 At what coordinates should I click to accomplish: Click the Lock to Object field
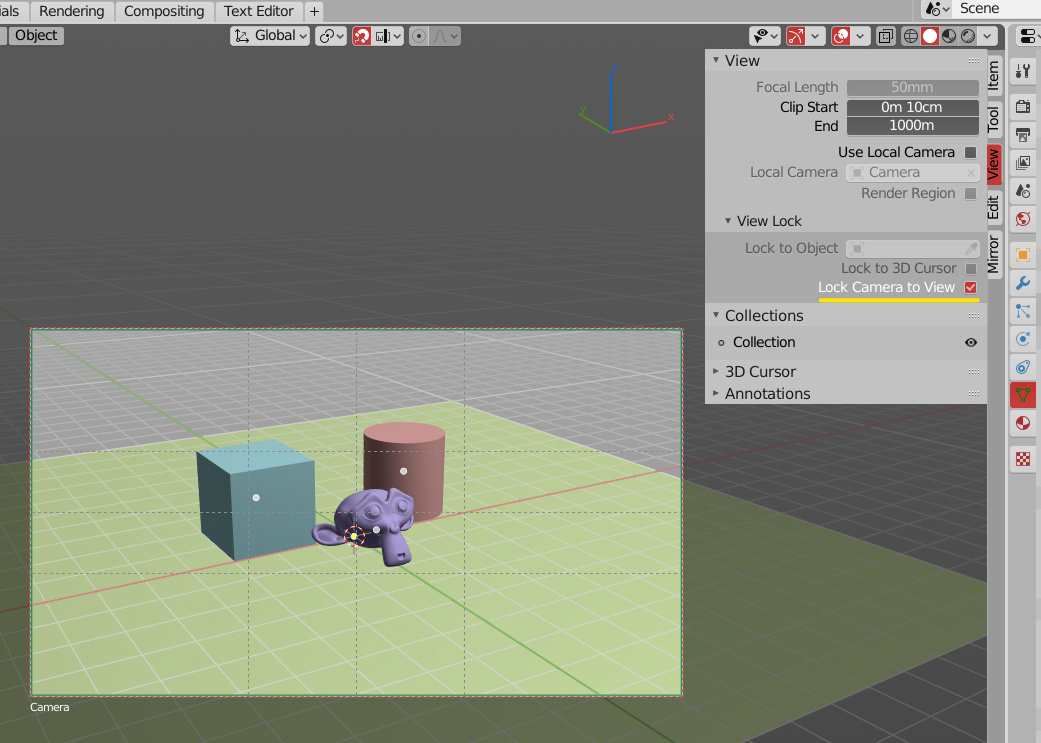tap(912, 248)
